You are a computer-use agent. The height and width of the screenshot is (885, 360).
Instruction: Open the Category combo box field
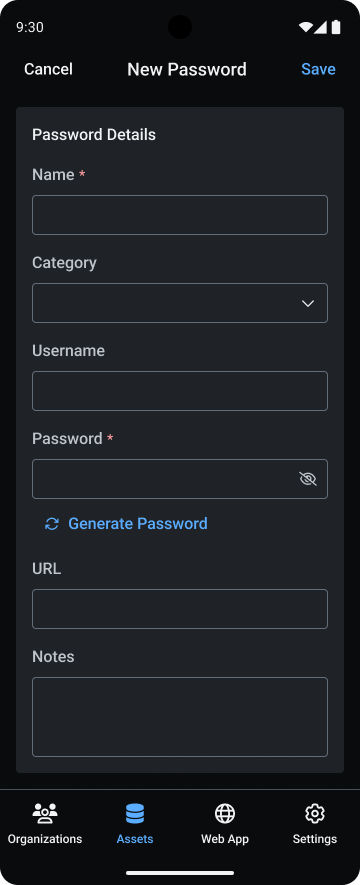point(180,303)
